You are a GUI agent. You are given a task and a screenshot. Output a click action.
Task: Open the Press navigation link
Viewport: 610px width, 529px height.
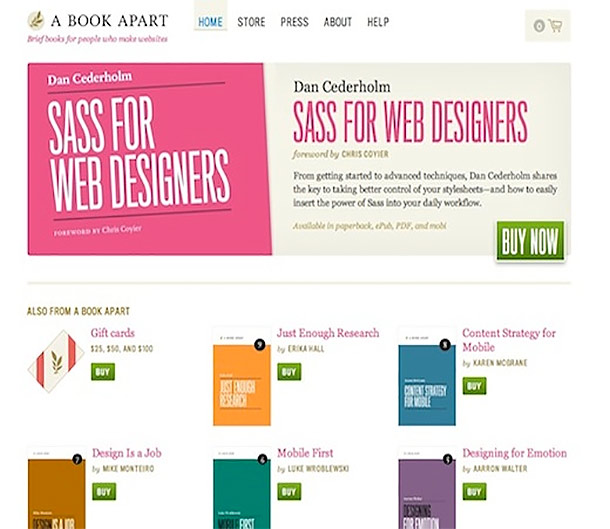(x=294, y=22)
